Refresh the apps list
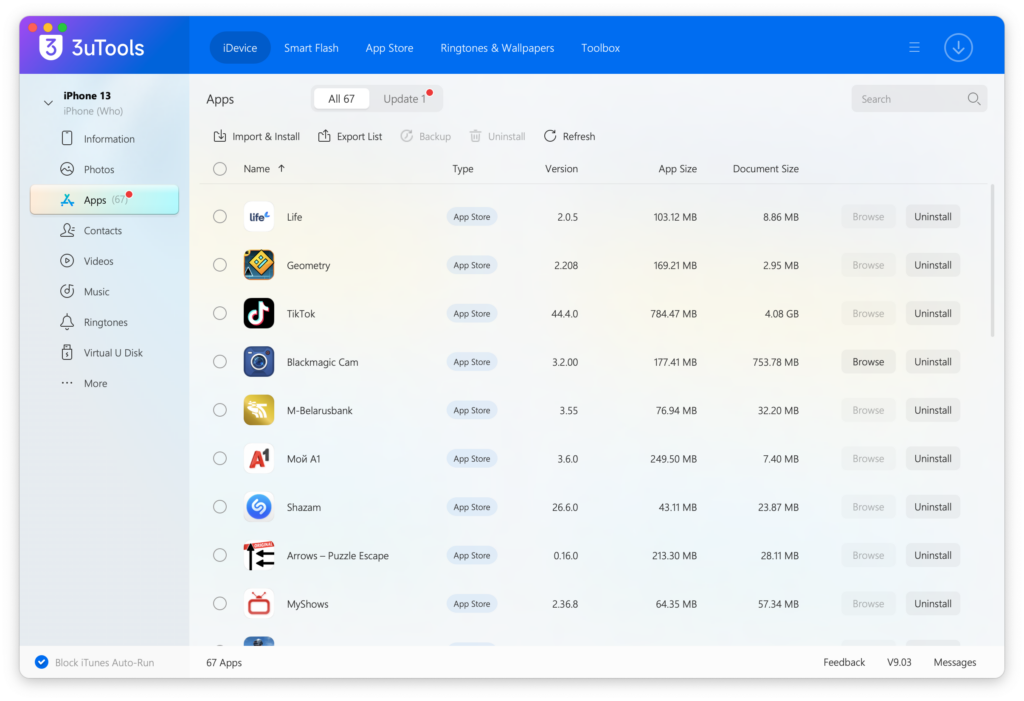Screen dimensions: 1024x701 [569, 136]
